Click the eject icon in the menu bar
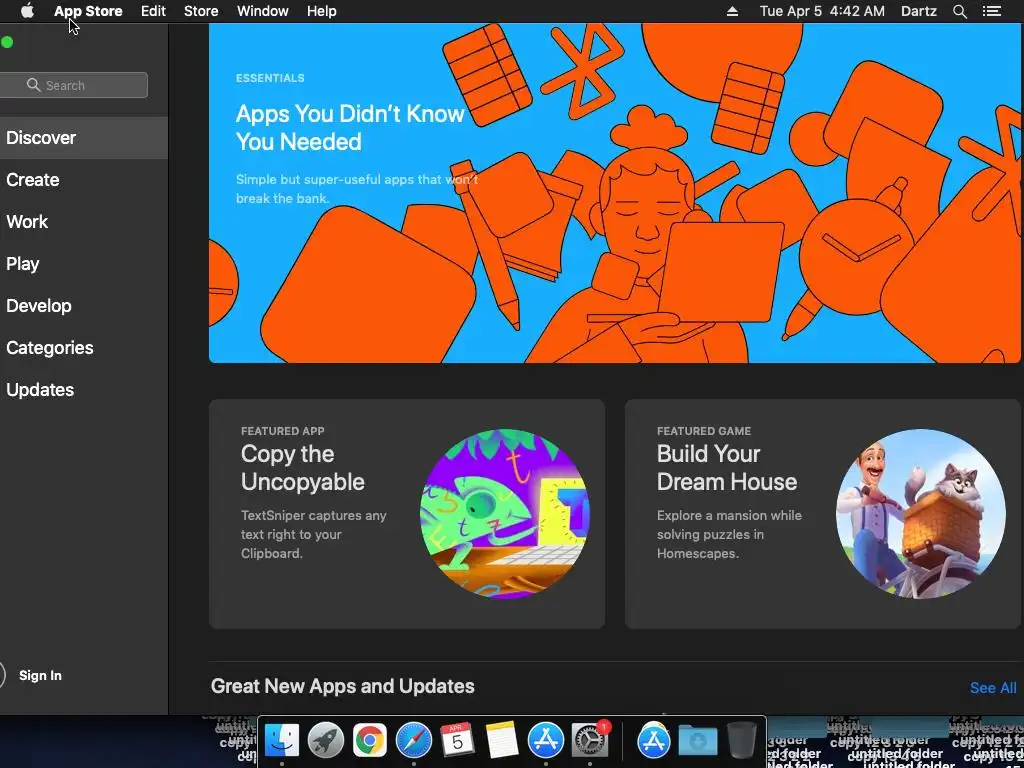This screenshot has width=1024, height=768. (732, 11)
